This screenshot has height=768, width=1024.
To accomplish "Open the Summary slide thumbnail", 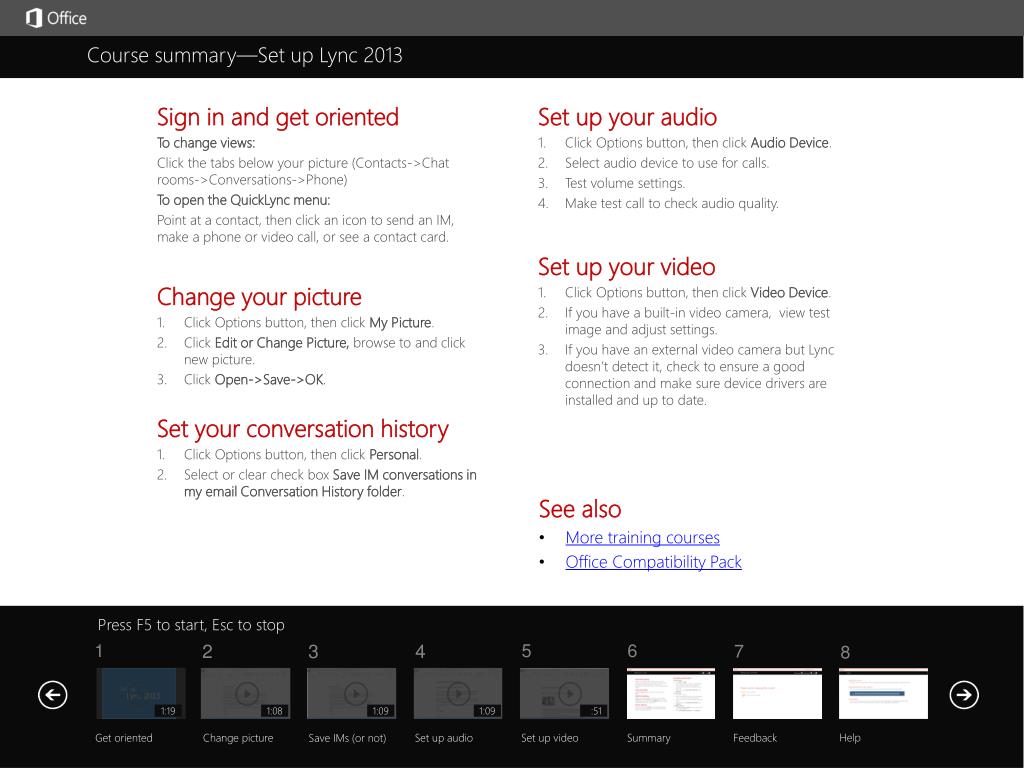I will (671, 693).
